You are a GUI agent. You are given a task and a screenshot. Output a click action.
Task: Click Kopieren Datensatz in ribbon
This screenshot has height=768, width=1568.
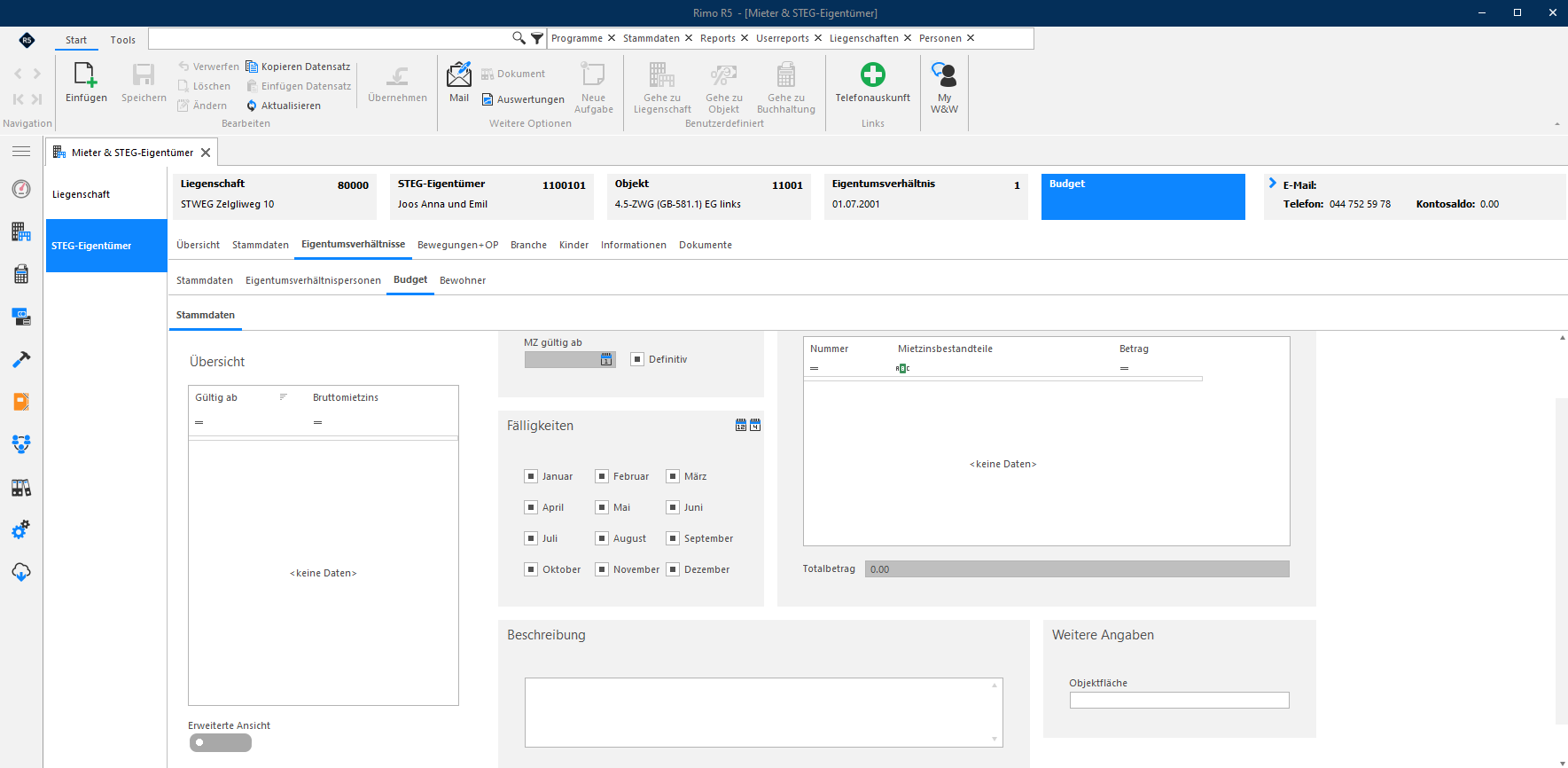pyautogui.click(x=298, y=67)
